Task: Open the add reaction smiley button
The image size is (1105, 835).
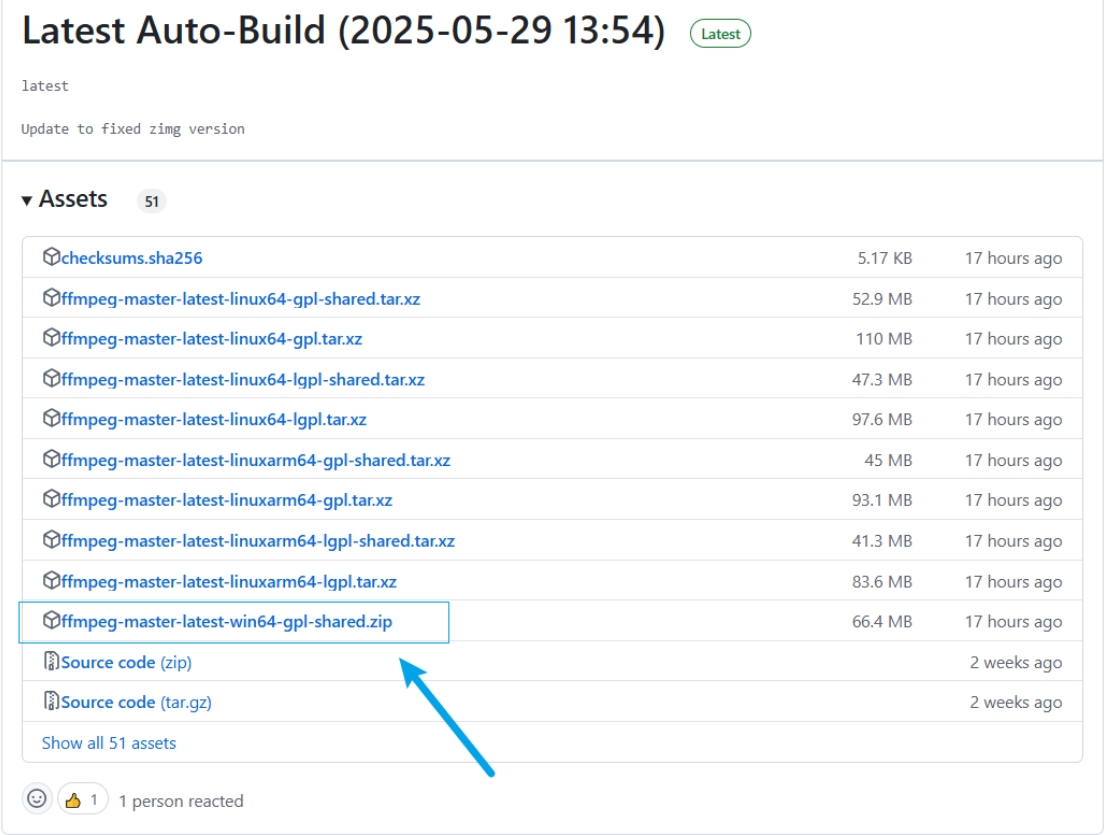Action: click(37, 799)
